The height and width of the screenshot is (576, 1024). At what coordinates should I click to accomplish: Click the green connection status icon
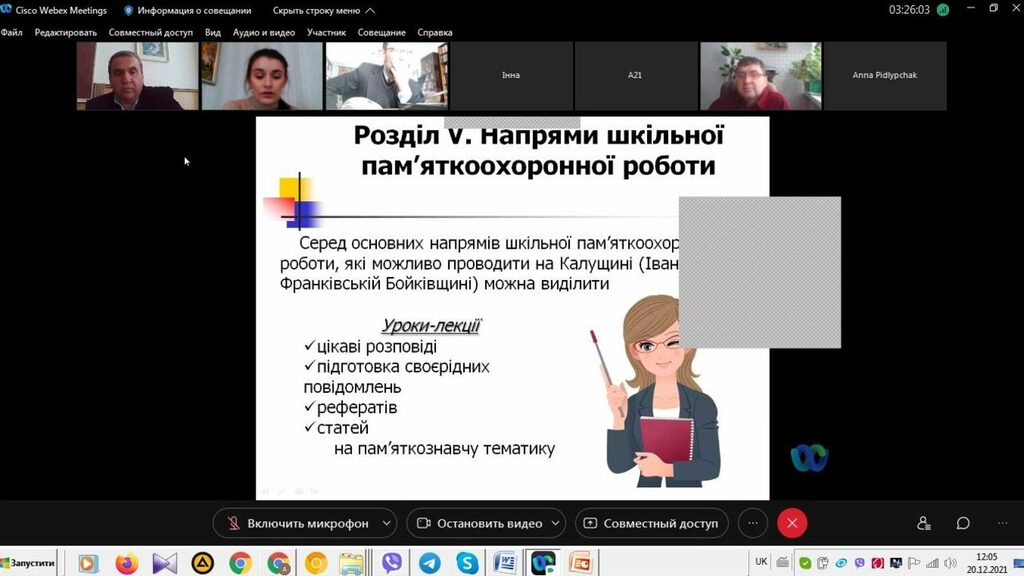coord(942,10)
